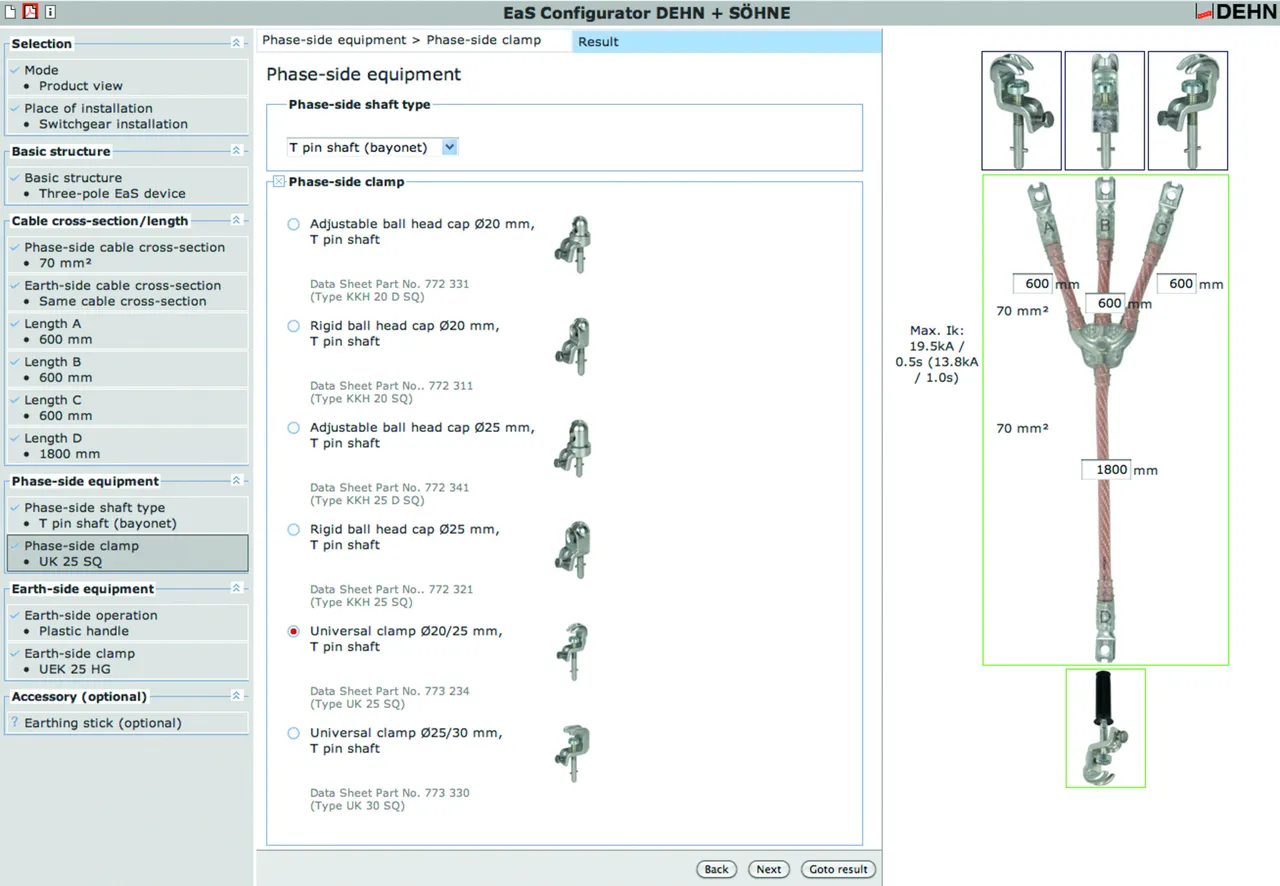1280x886 pixels.
Task: Click the Rigid ball head cap Ø25 image
Action: click(x=572, y=549)
